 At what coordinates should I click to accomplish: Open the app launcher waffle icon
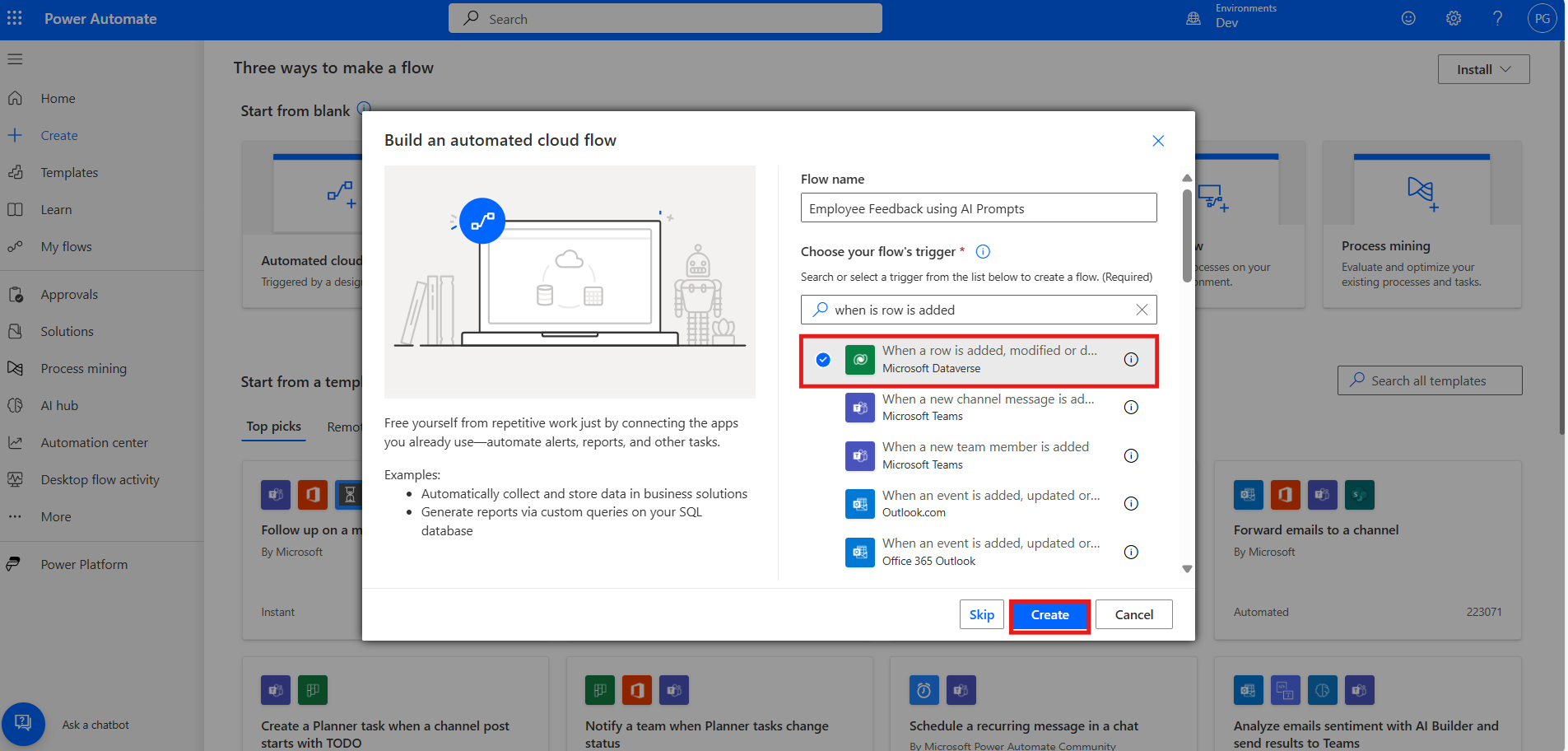point(15,18)
